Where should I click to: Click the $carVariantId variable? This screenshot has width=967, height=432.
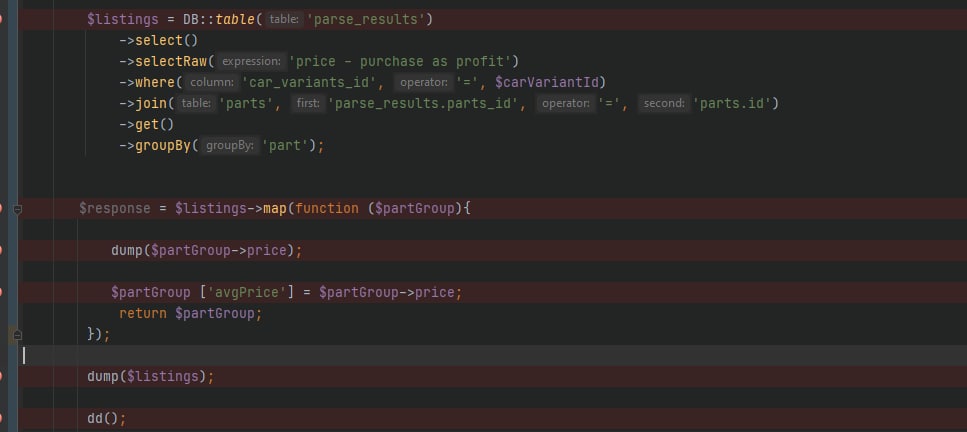pos(547,83)
